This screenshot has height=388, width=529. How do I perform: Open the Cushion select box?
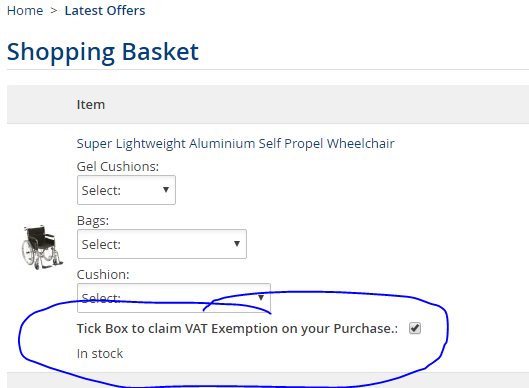coord(174,298)
